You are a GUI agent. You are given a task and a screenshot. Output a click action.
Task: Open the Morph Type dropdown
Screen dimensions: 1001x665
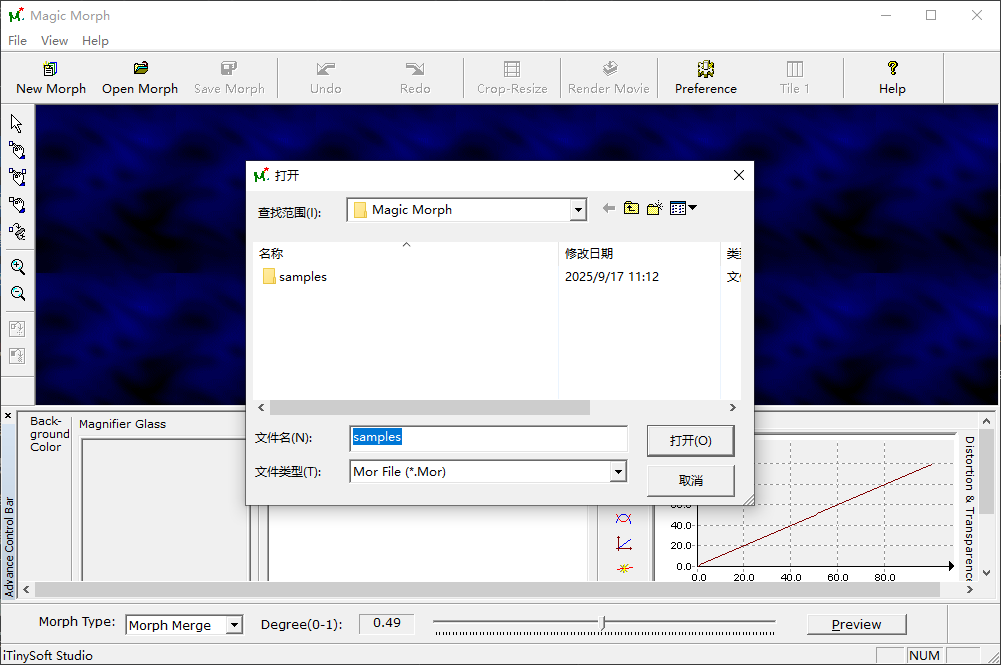(234, 625)
